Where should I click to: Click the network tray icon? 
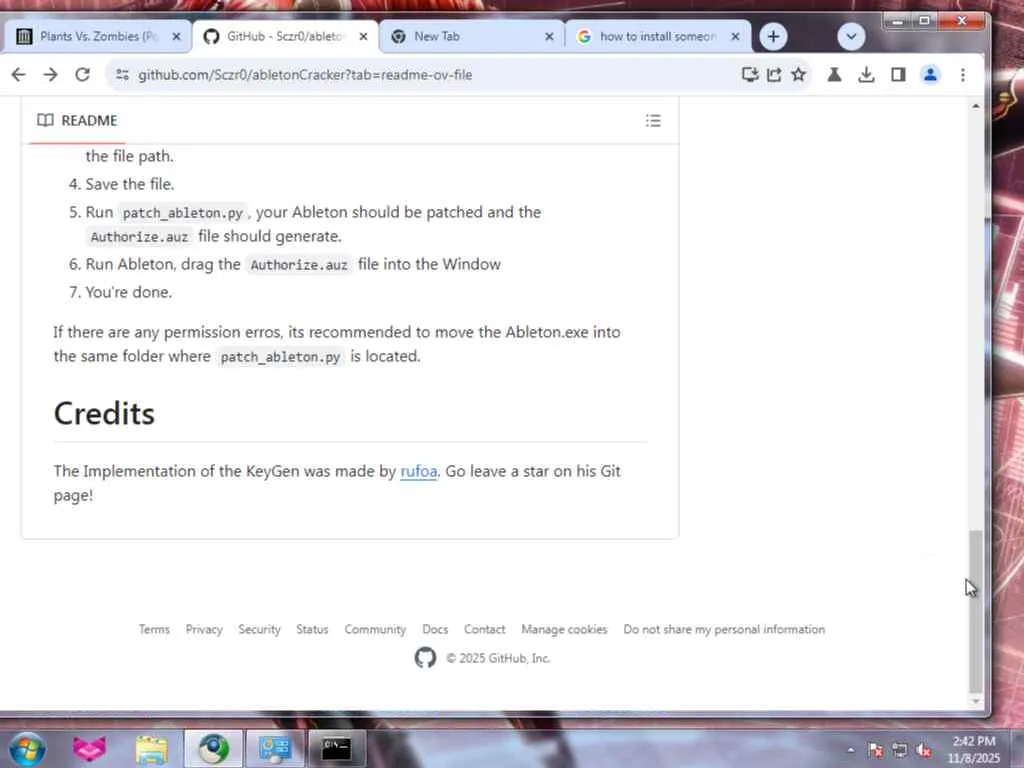coord(900,750)
